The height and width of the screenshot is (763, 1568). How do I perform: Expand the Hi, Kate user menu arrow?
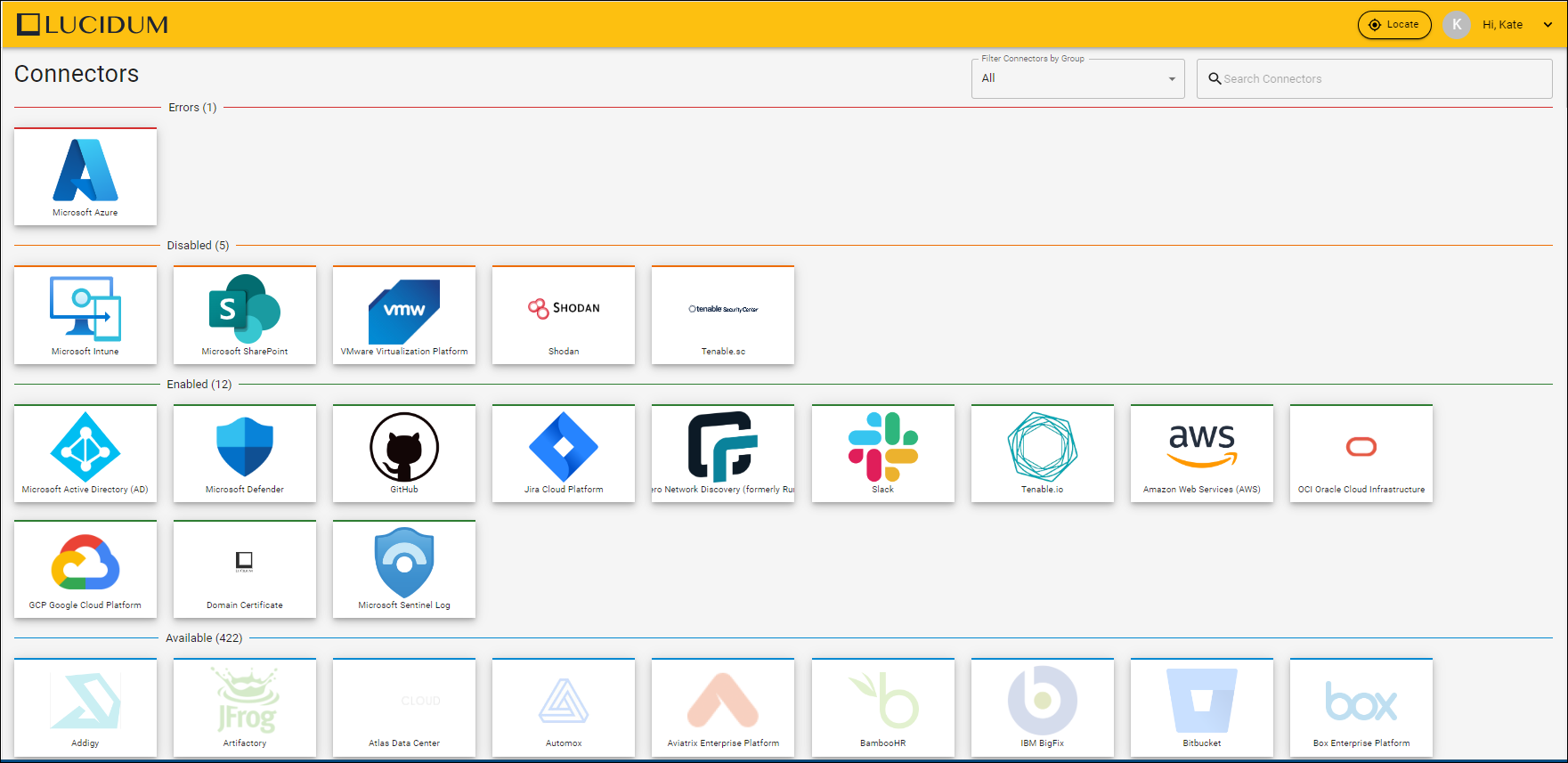[1548, 25]
